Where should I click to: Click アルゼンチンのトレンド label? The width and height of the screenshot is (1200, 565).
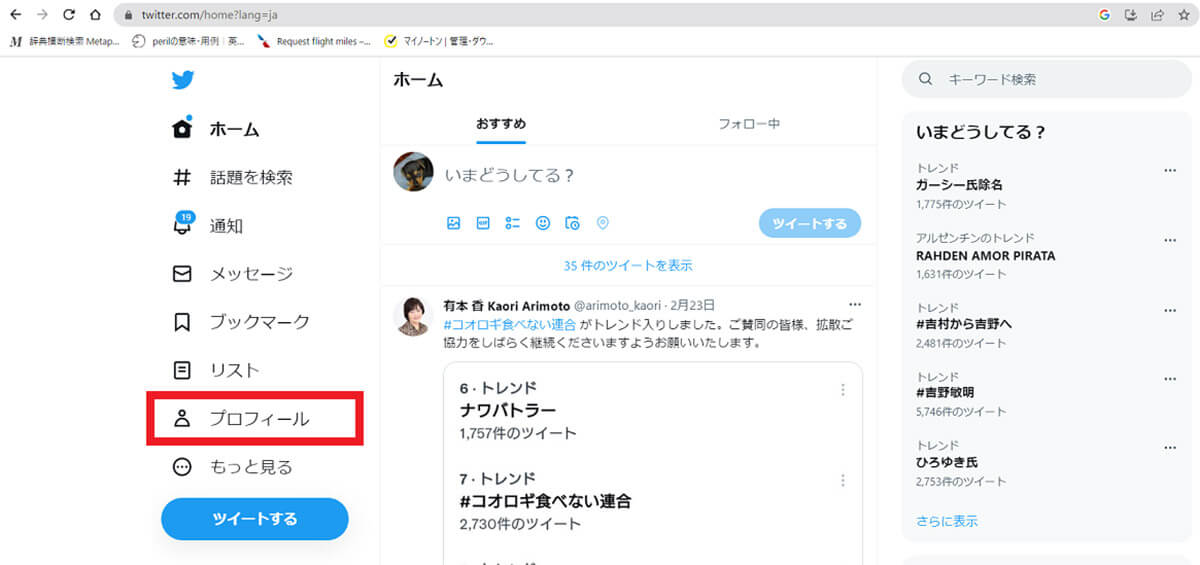point(975,238)
